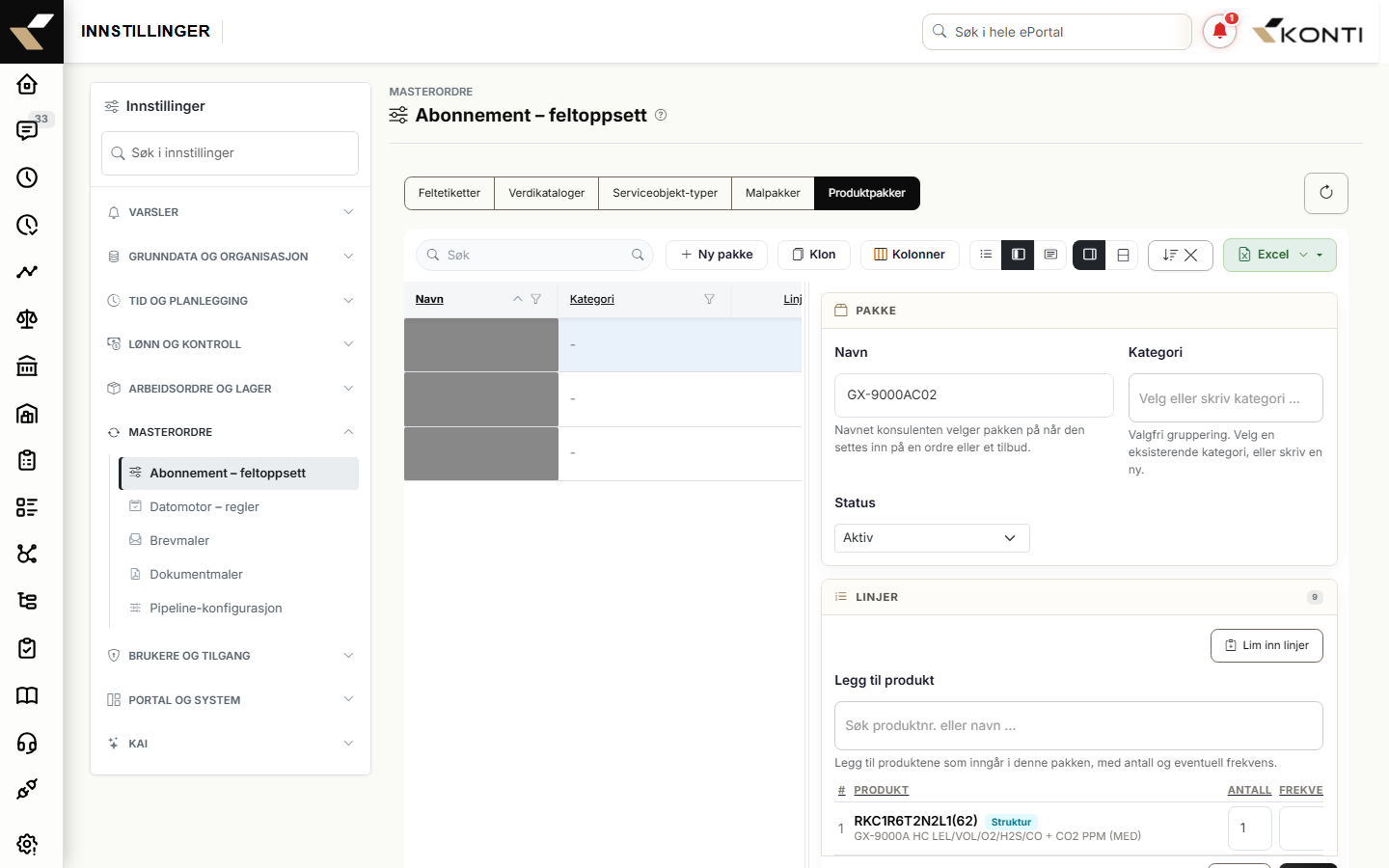The image size is (1389, 868).
Task: Expand PORTAL OG SYSTEM section
Action: point(231,700)
